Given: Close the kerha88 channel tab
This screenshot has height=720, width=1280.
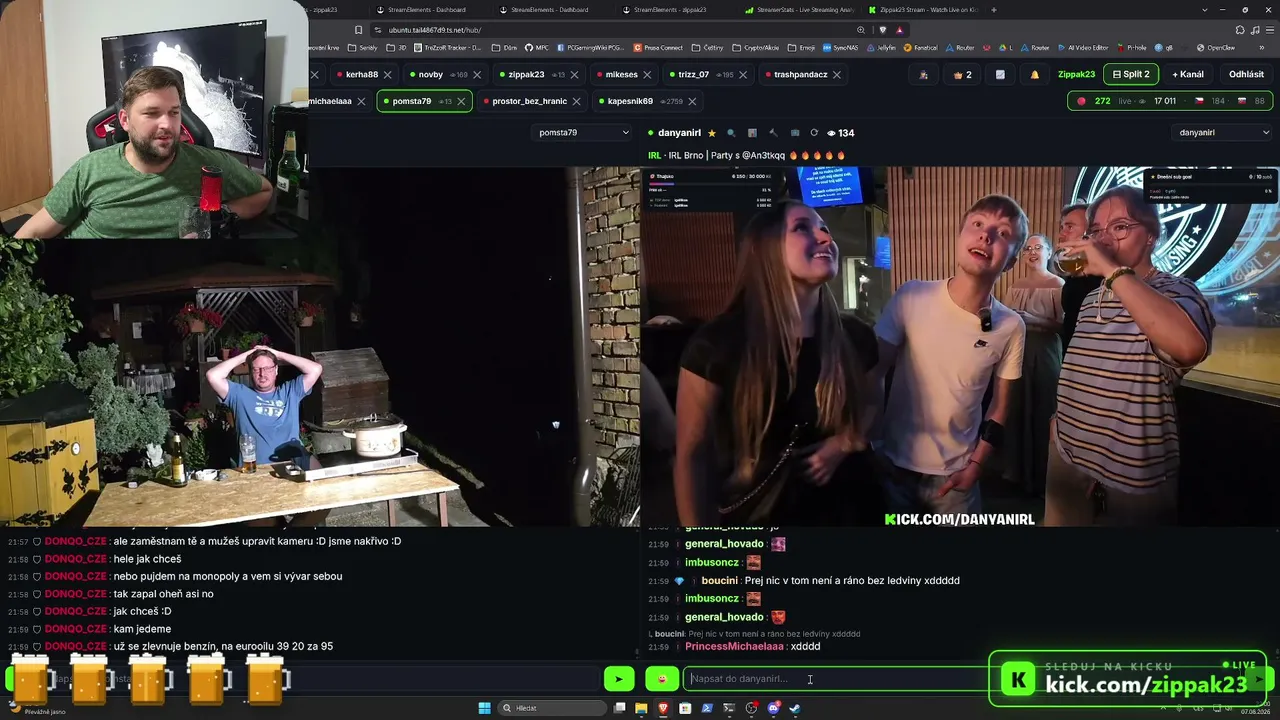Looking at the screenshot, I should coord(387,75).
